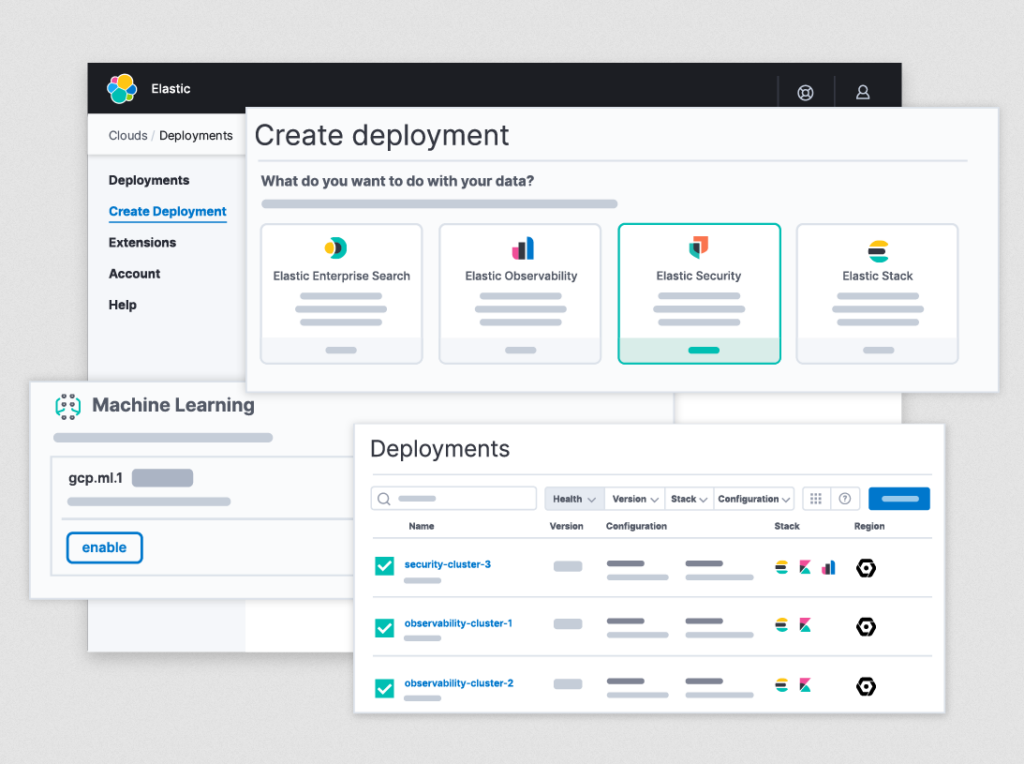Click the Deployments search input field
Image resolution: width=1024 pixels, height=764 pixels.
[454, 499]
